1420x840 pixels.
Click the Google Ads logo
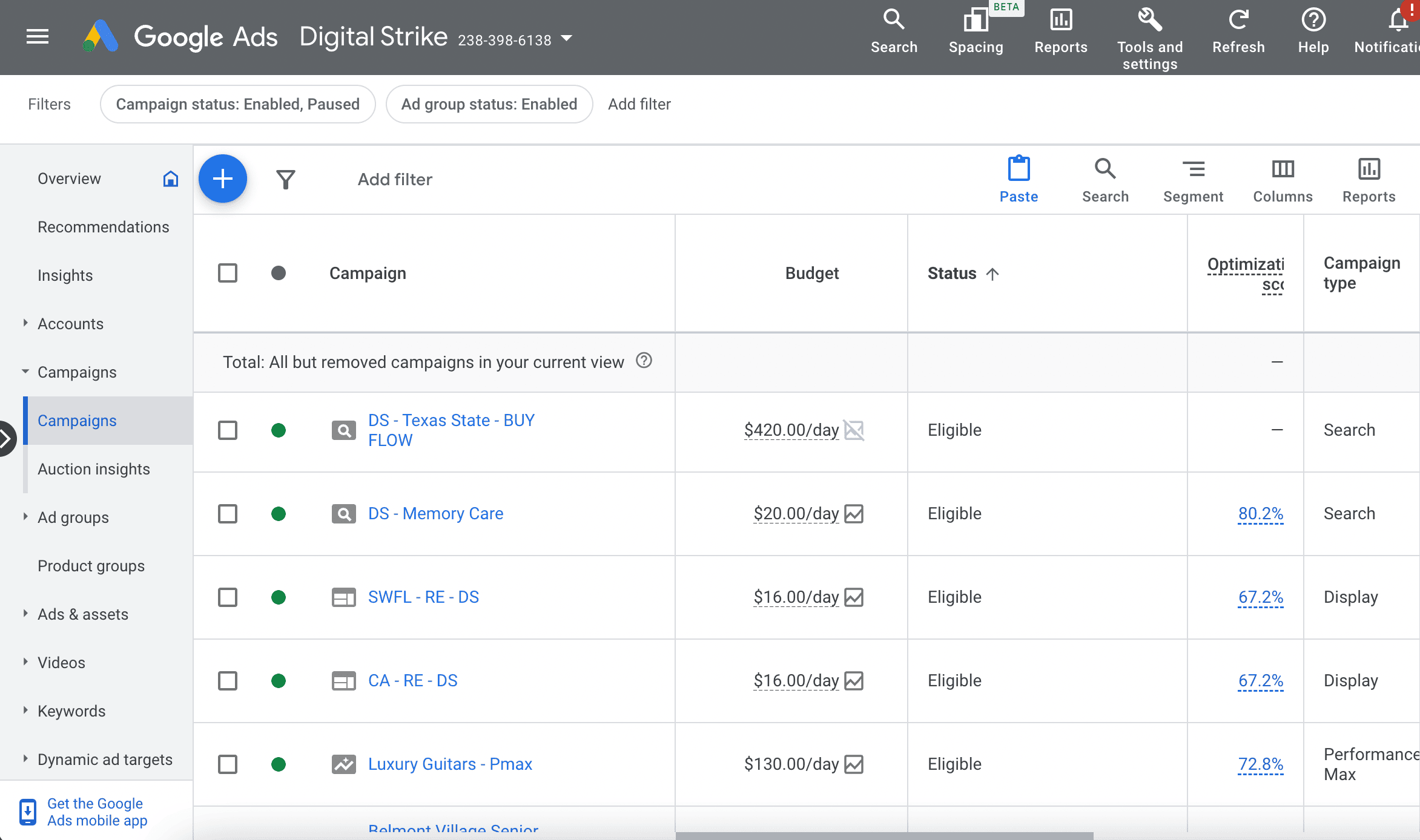100,37
